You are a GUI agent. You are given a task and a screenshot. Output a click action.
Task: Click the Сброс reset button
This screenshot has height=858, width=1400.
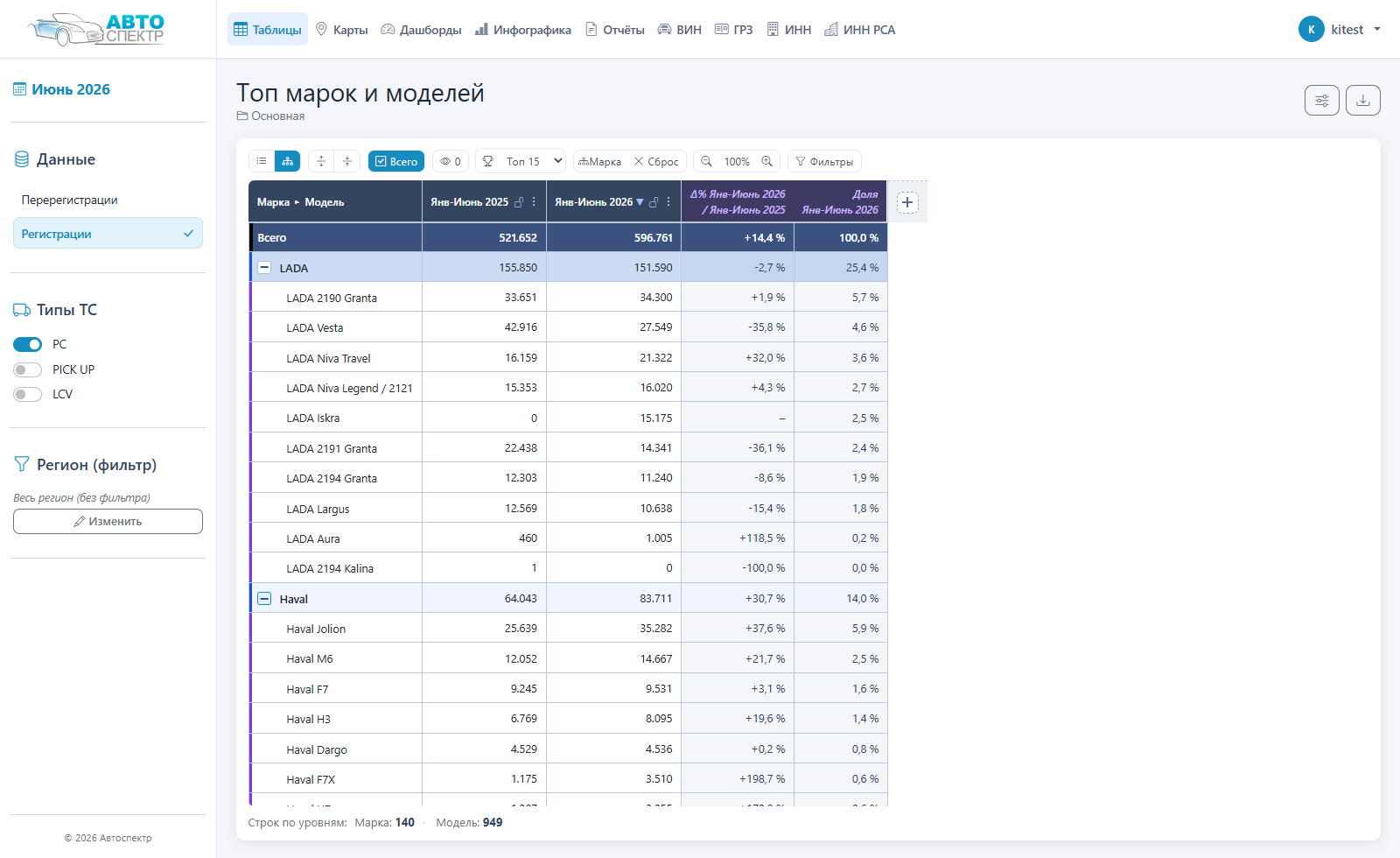(x=656, y=161)
